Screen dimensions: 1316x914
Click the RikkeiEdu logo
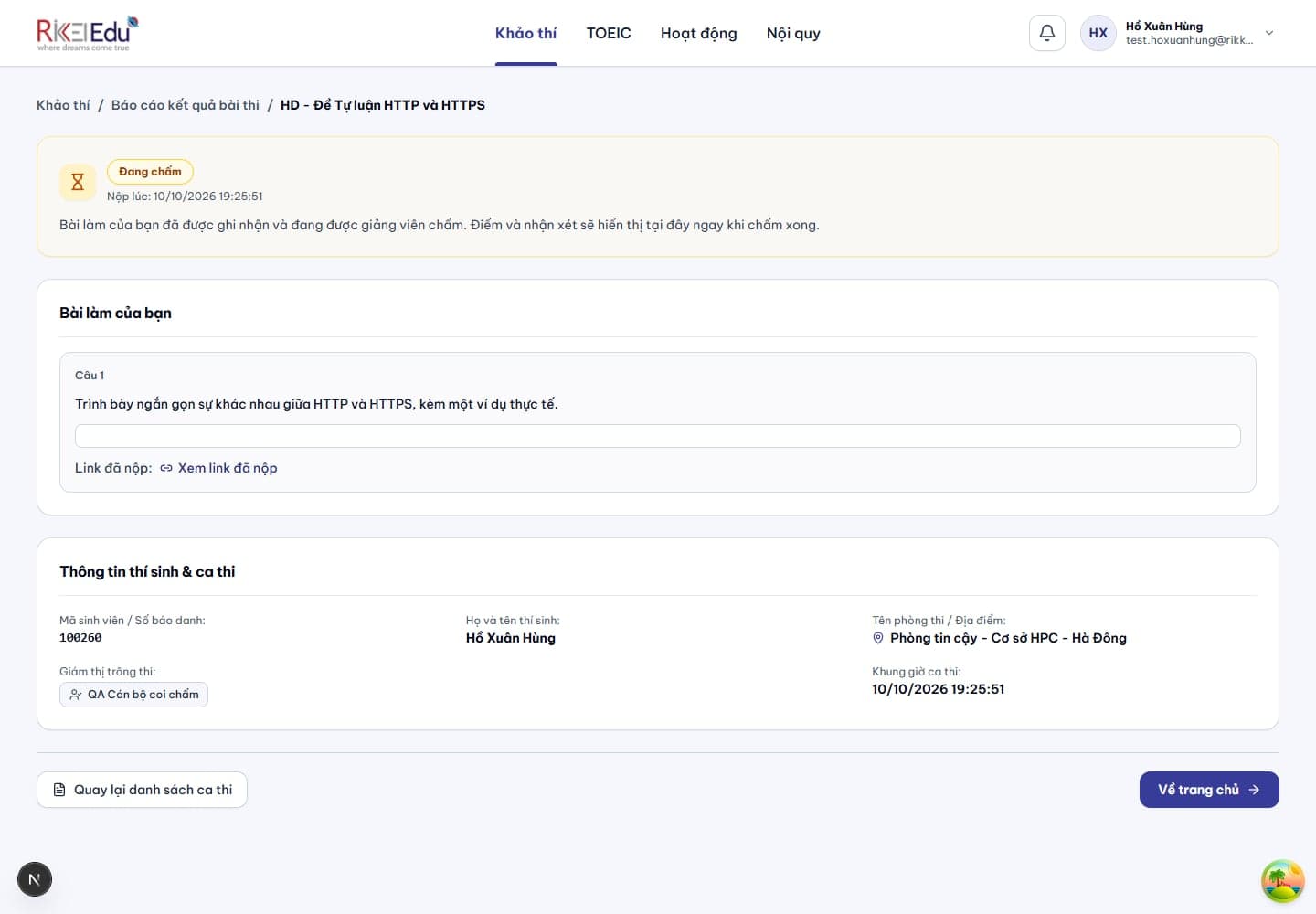tap(88, 34)
